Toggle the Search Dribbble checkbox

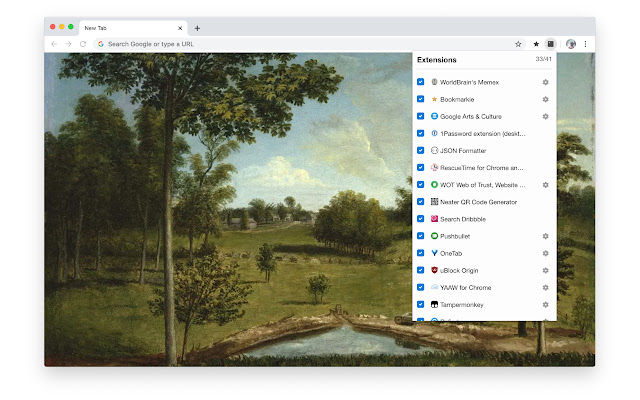click(x=420, y=219)
